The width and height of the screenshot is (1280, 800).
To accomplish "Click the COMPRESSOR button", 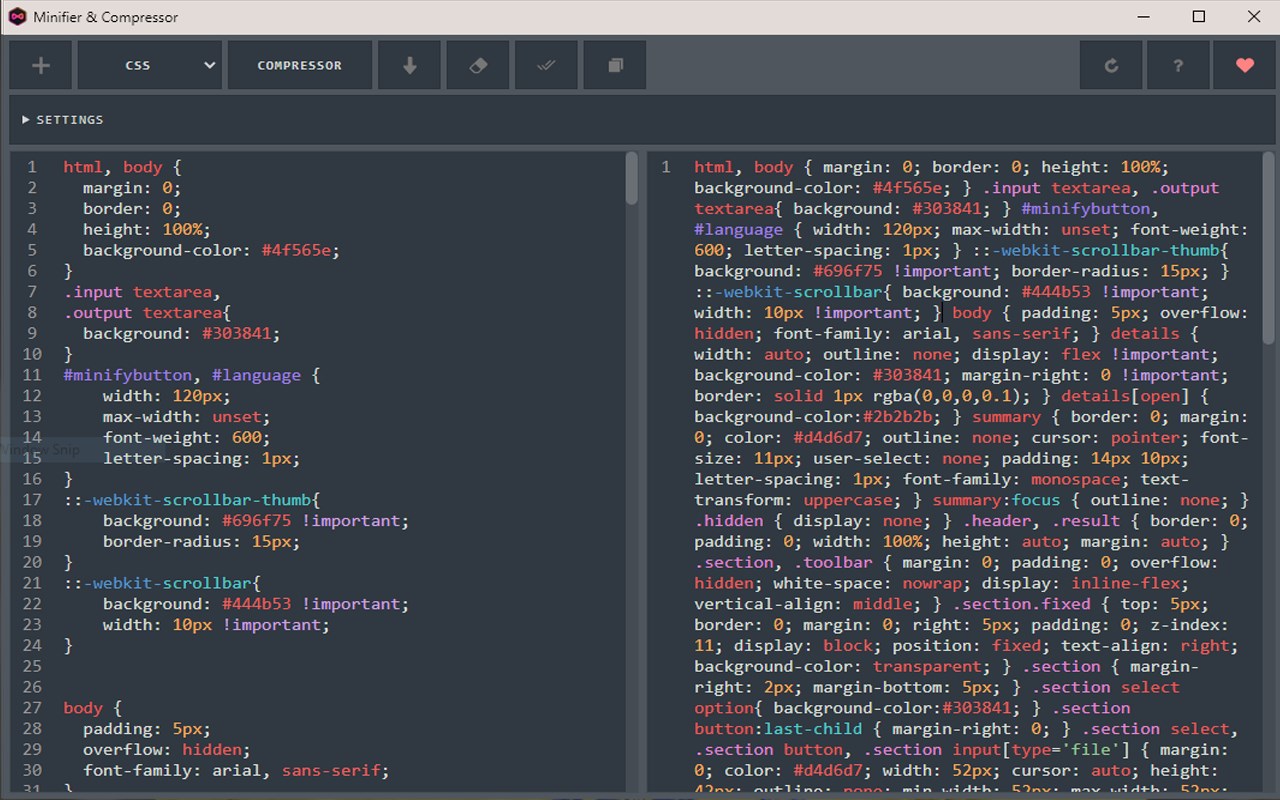I will tap(300, 65).
